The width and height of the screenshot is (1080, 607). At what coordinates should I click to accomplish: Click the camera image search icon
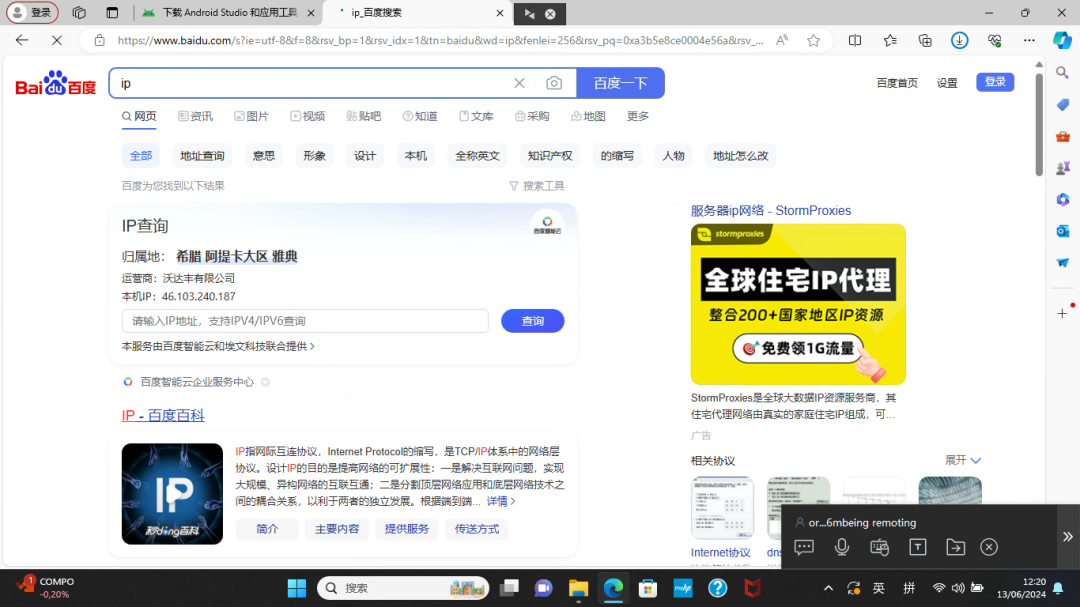pos(554,83)
